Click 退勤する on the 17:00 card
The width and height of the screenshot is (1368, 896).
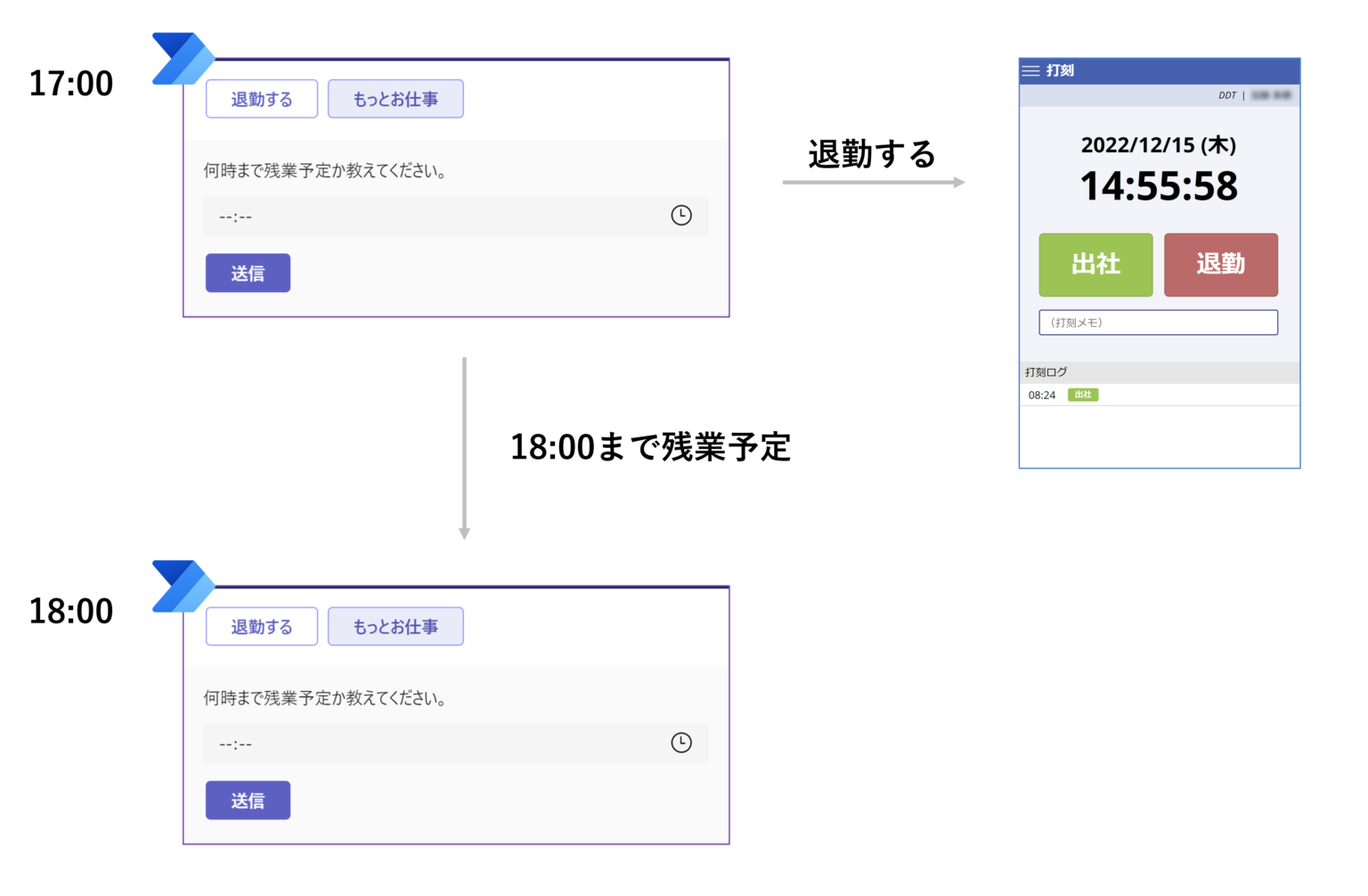pyautogui.click(x=261, y=99)
